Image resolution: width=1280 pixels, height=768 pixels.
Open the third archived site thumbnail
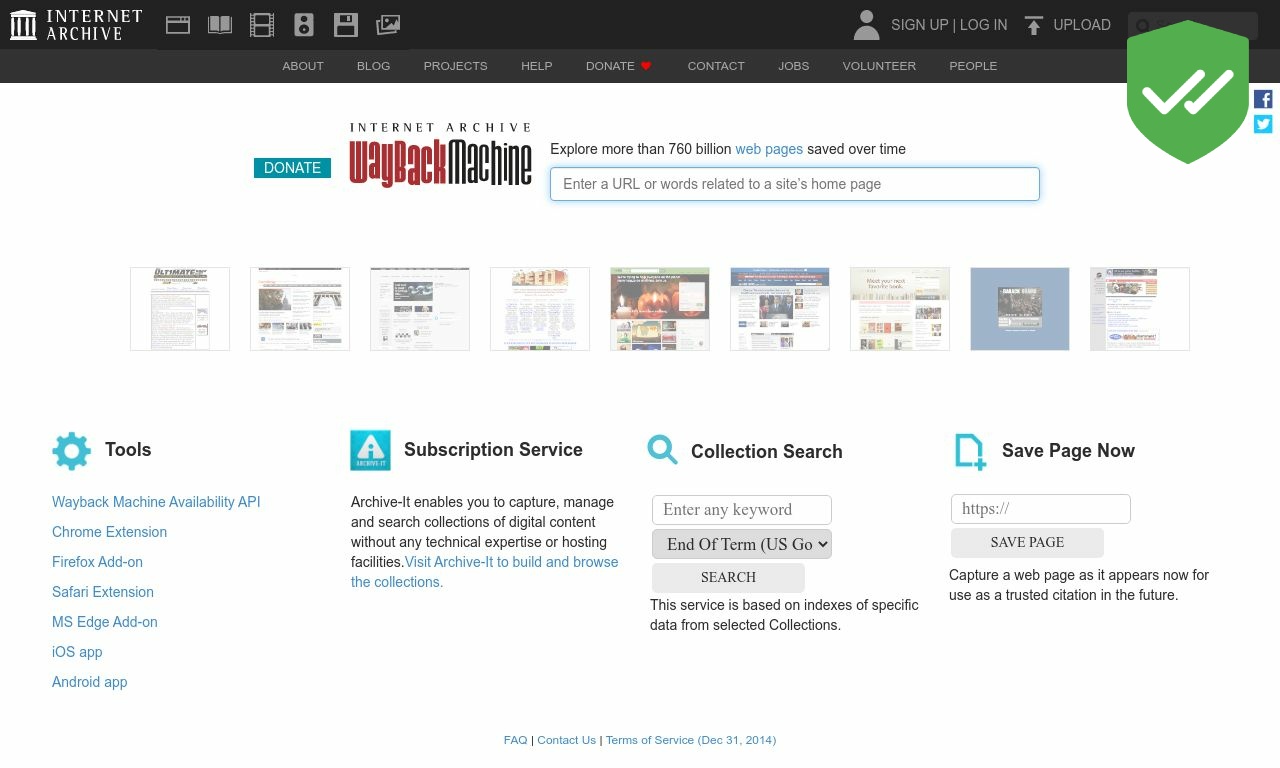420,309
